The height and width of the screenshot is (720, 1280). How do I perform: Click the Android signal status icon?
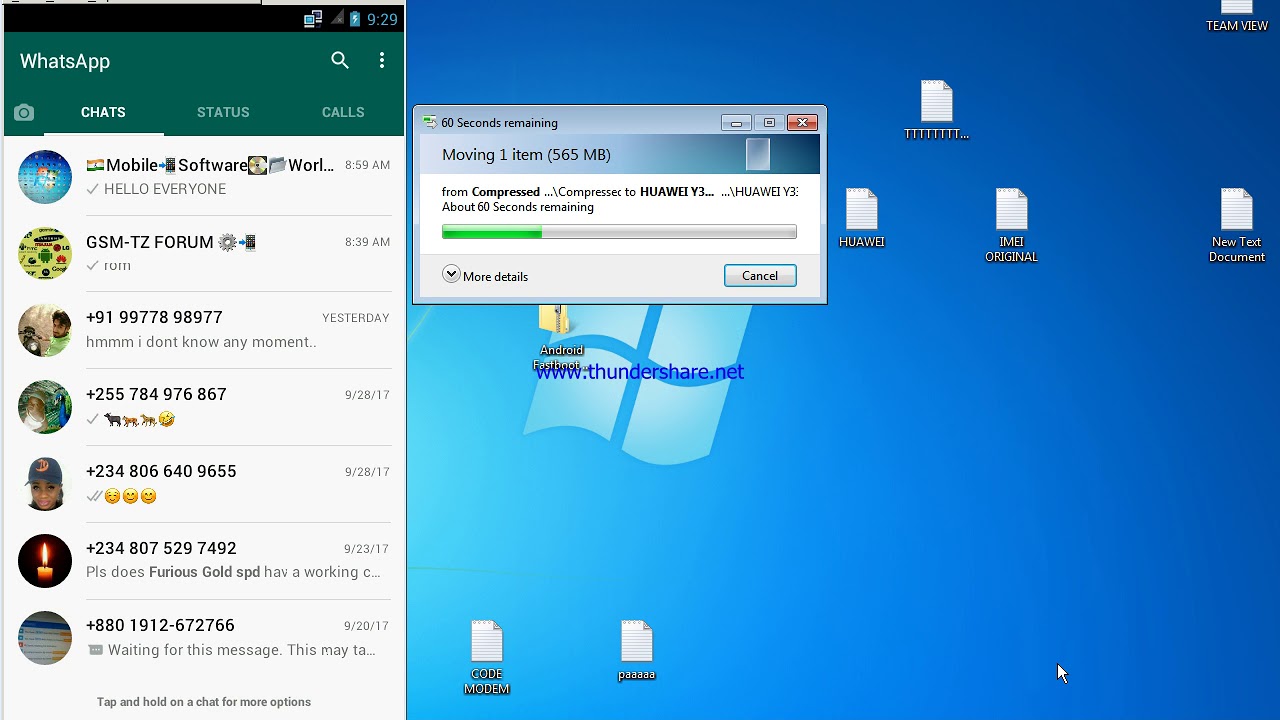(x=338, y=19)
